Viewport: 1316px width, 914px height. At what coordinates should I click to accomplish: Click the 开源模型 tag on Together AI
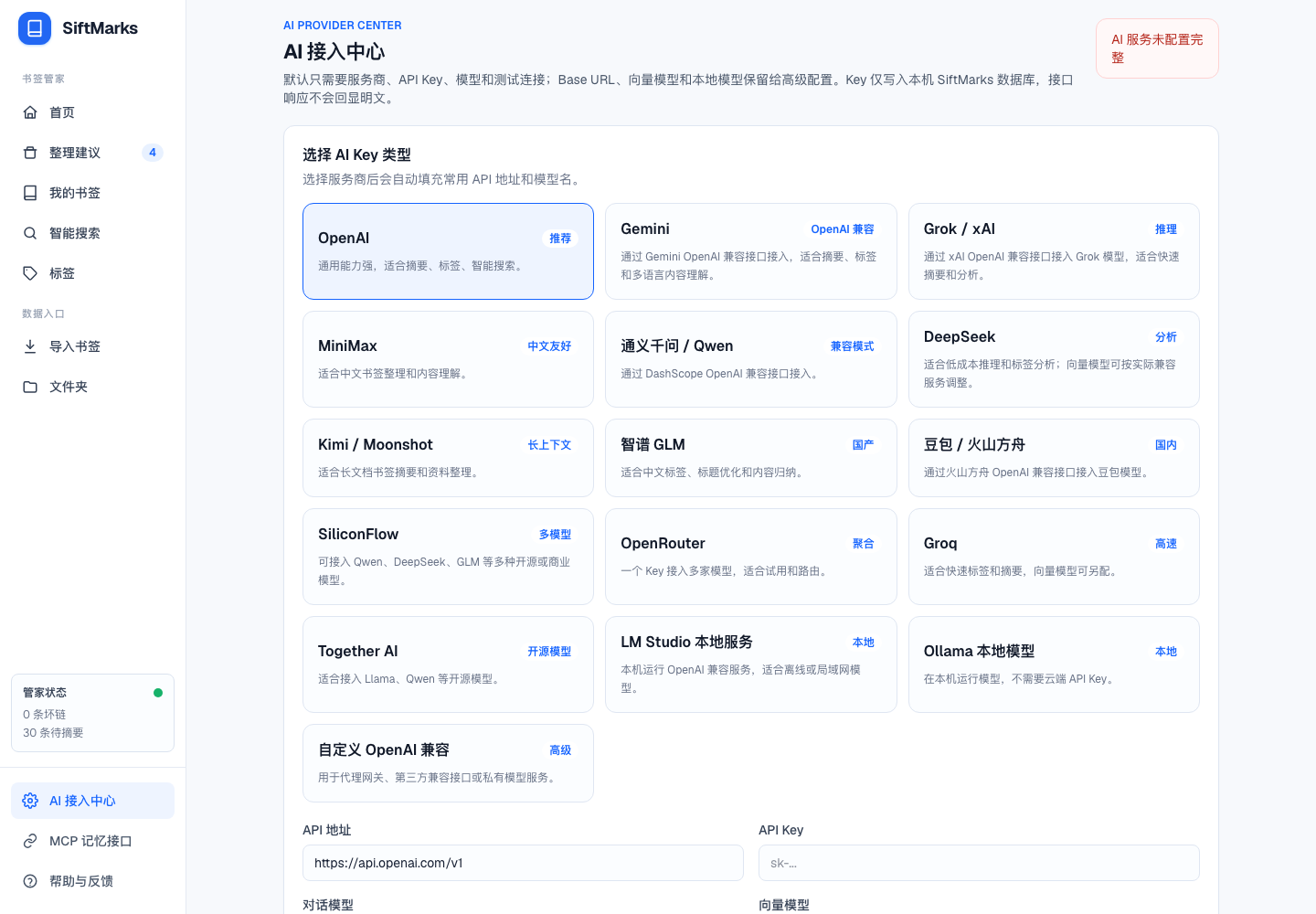click(549, 652)
